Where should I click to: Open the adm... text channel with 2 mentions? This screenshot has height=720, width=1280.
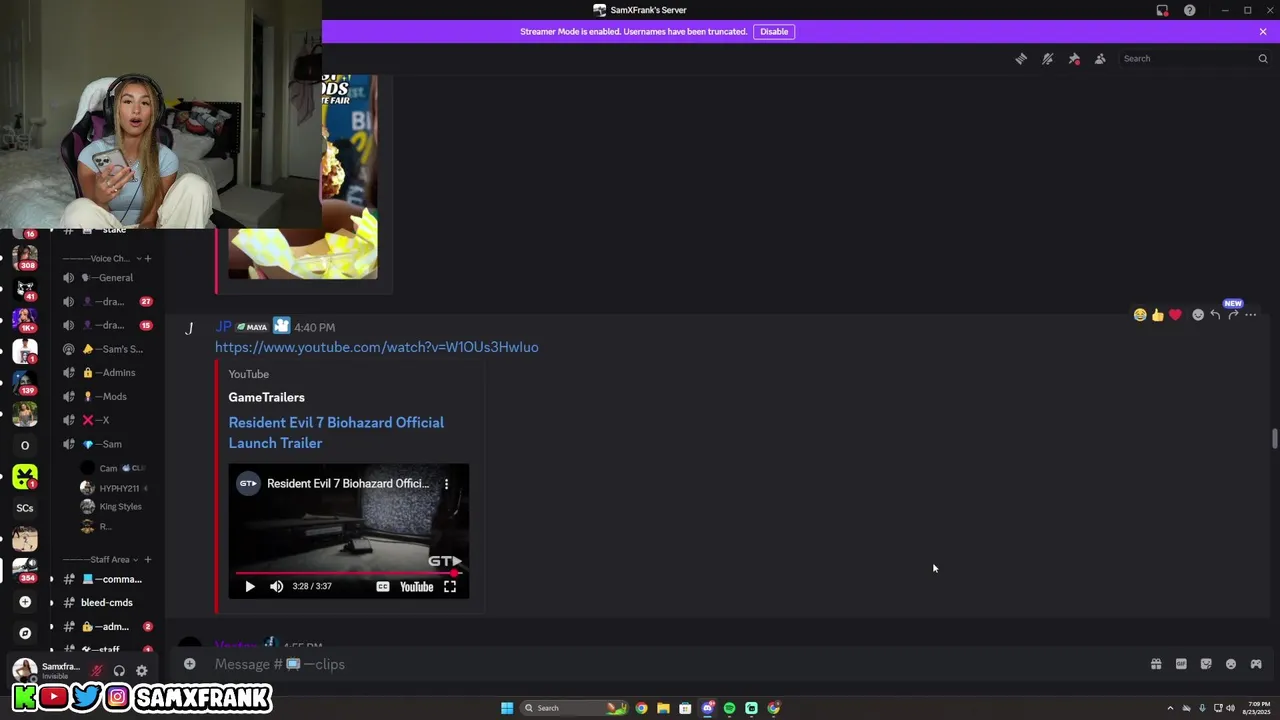pyautogui.click(x=107, y=627)
